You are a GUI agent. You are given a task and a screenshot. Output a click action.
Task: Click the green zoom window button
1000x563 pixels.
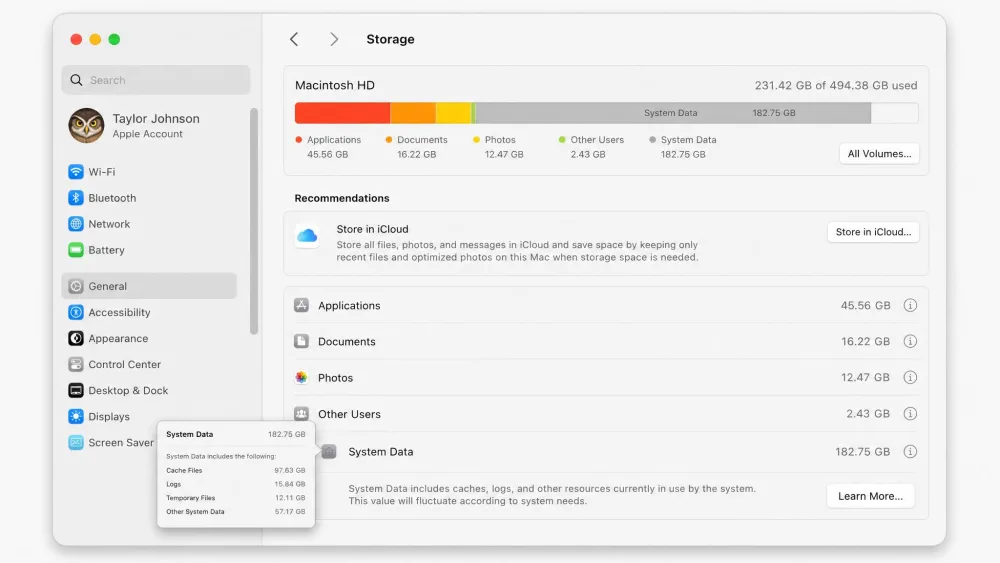(x=114, y=40)
